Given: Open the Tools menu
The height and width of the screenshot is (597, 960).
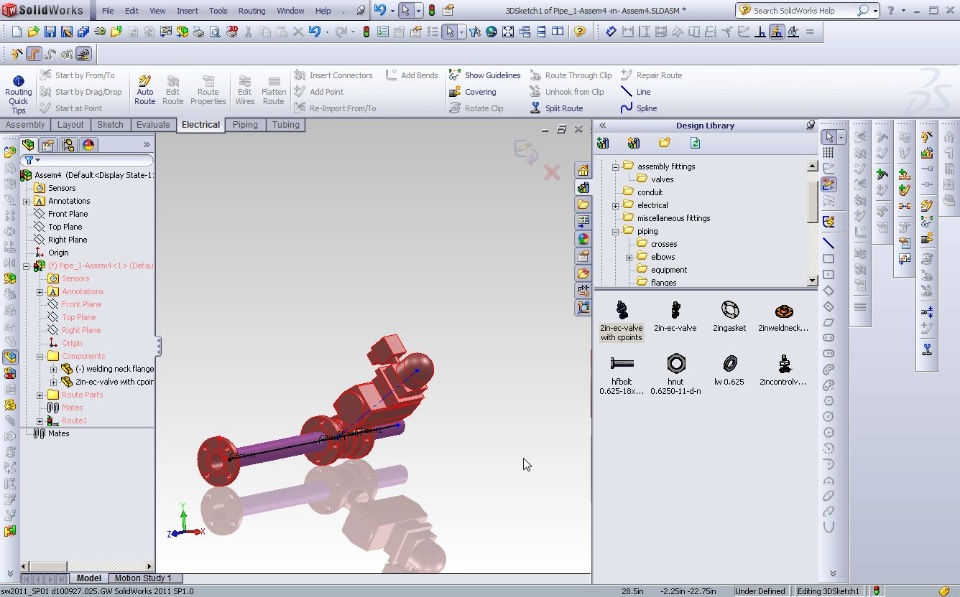Looking at the screenshot, I should 218,10.
